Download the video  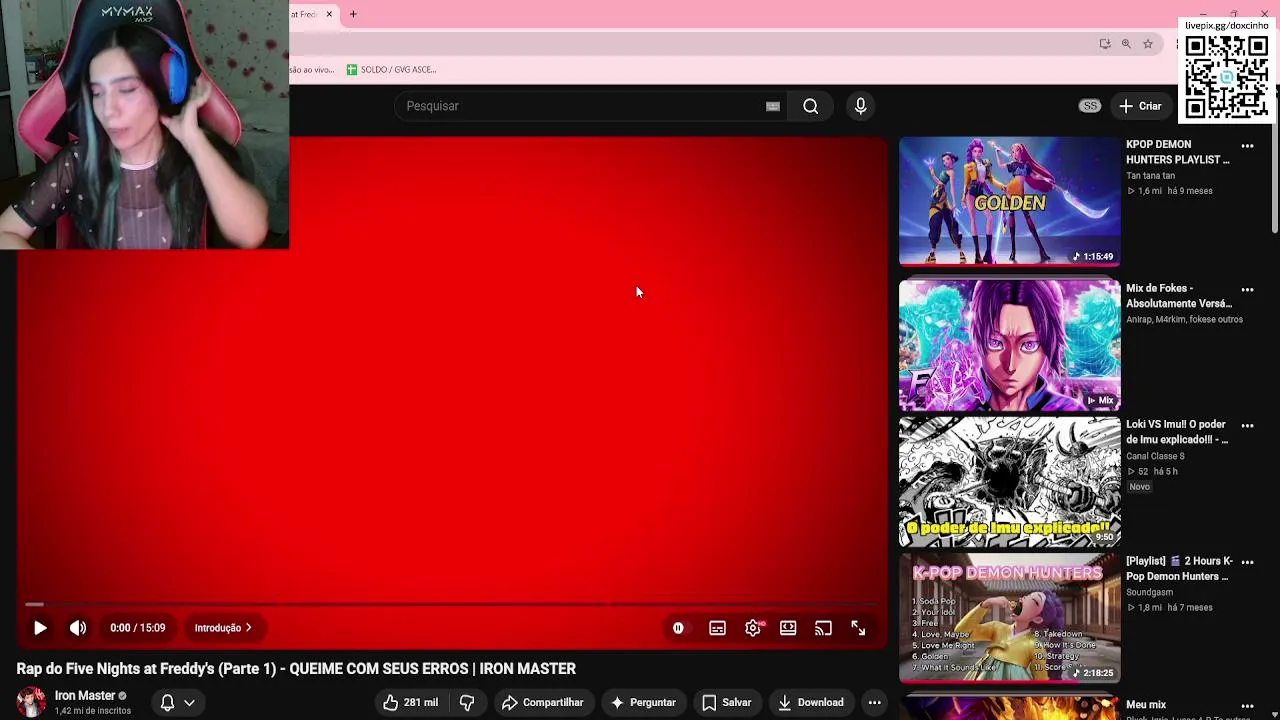point(811,702)
